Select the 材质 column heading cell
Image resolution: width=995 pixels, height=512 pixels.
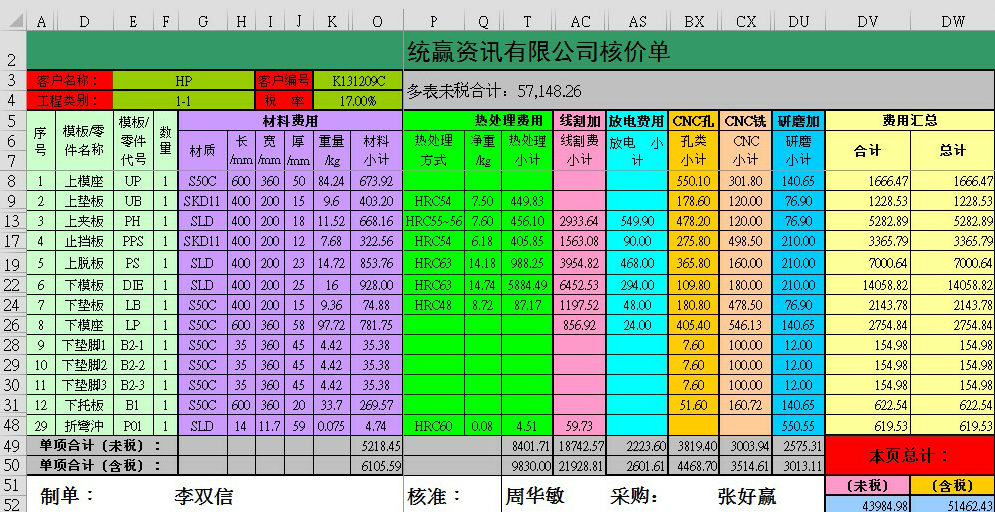pyautogui.click(x=203, y=150)
